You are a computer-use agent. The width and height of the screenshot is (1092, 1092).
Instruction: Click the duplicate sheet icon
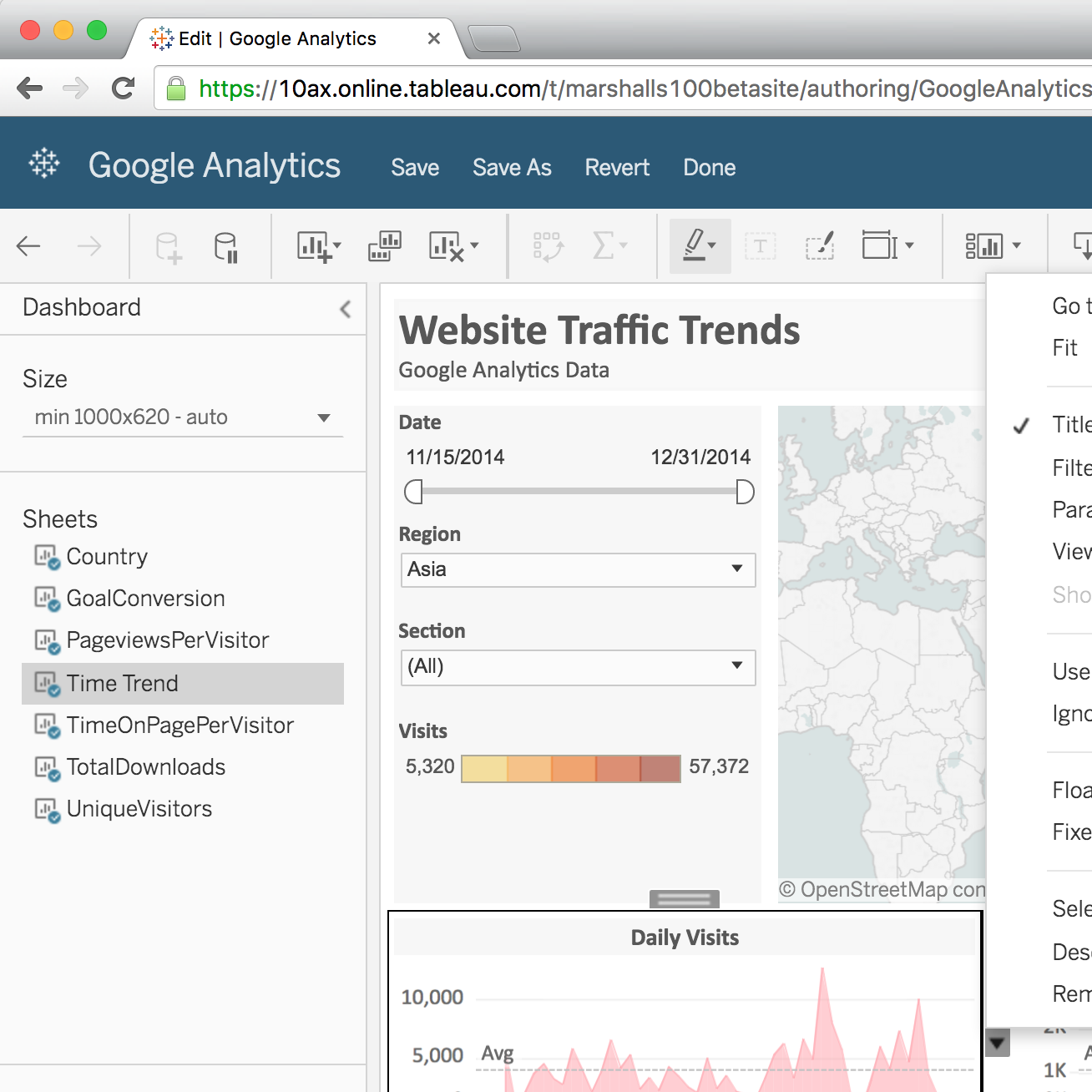coord(384,246)
